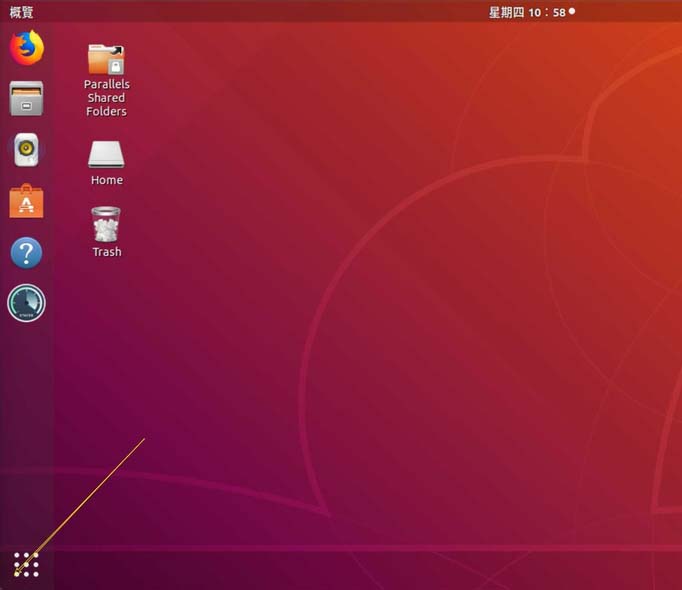This screenshot has height=590, width=682.
Task: Select the Home drive desktop icon
Action: click(106, 154)
